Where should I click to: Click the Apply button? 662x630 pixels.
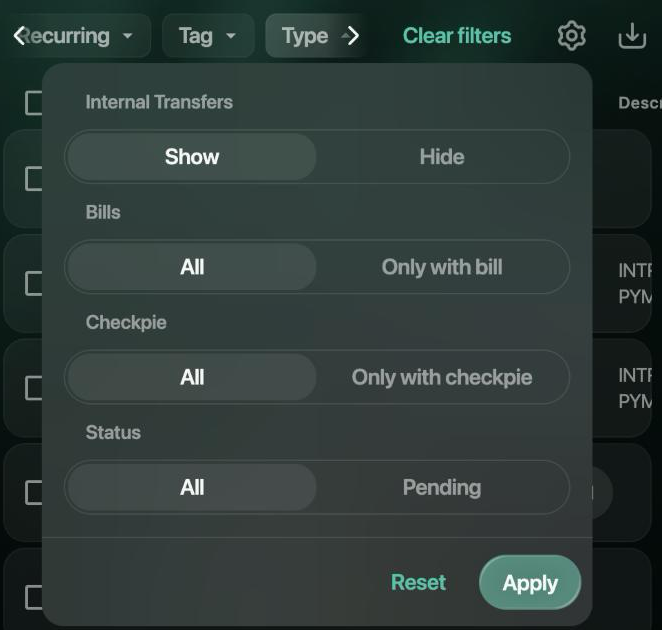[x=530, y=583]
